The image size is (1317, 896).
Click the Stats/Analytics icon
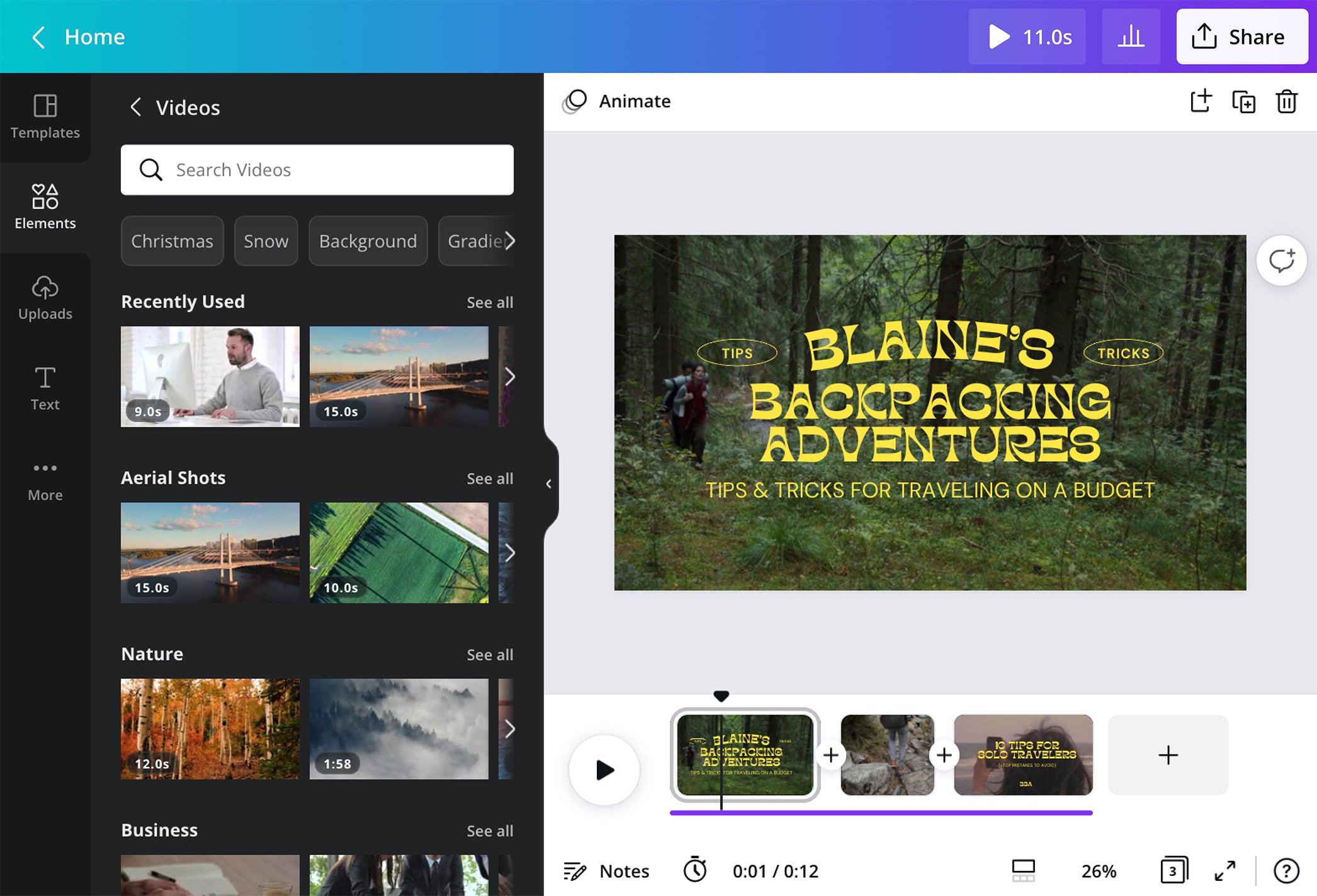[1131, 36]
